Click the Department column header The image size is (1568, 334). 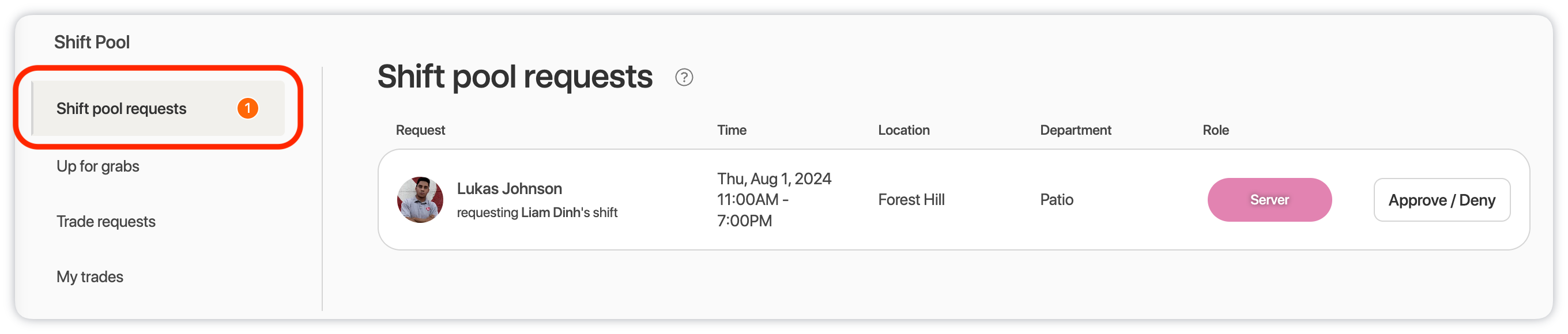pyautogui.click(x=1075, y=130)
